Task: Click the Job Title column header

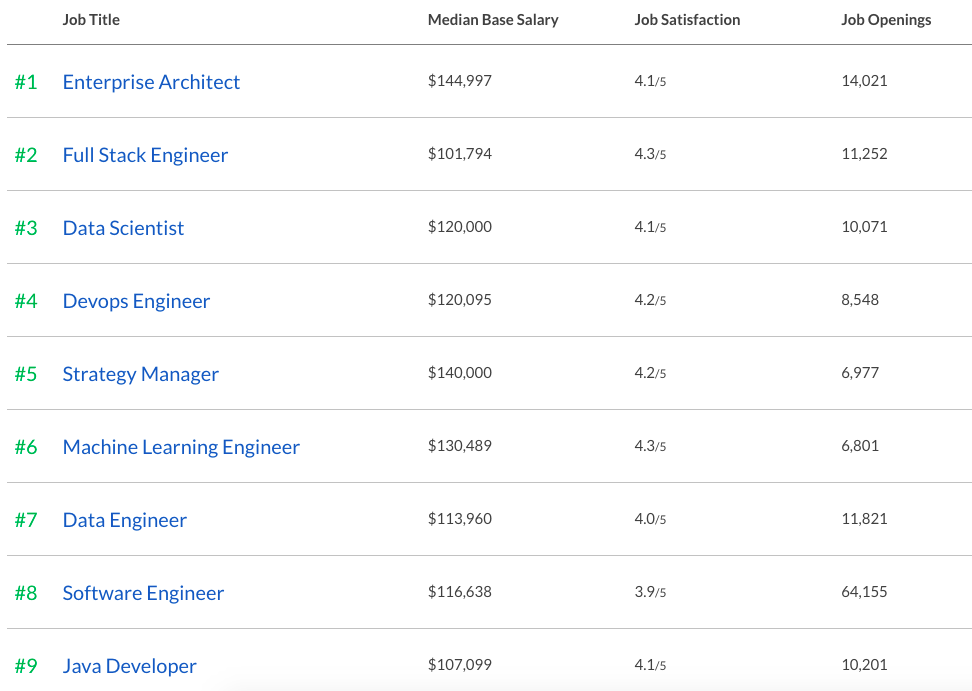Action: (91, 20)
